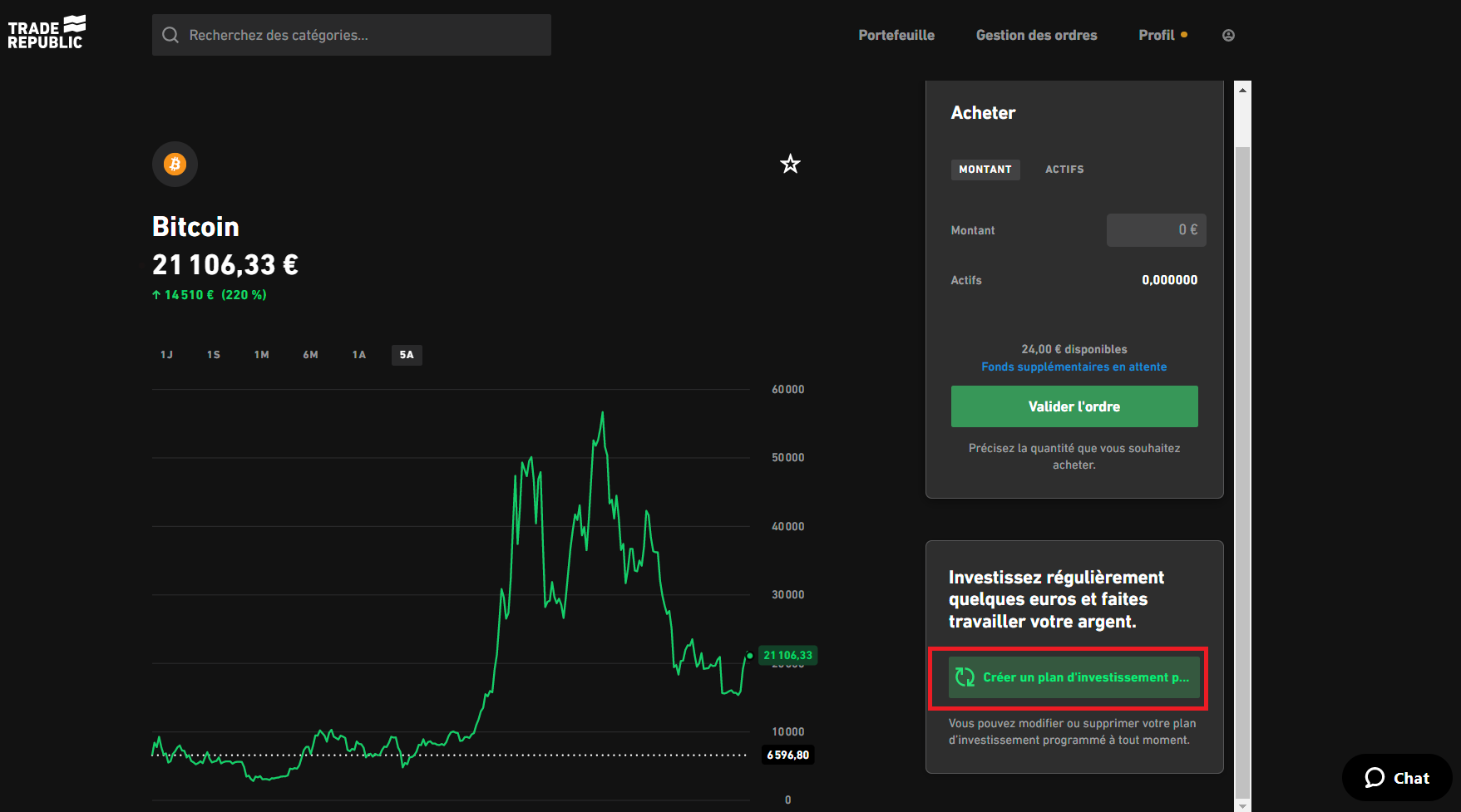Click the Valider l'ordre button
Viewport: 1461px width, 812px height.
pos(1074,406)
